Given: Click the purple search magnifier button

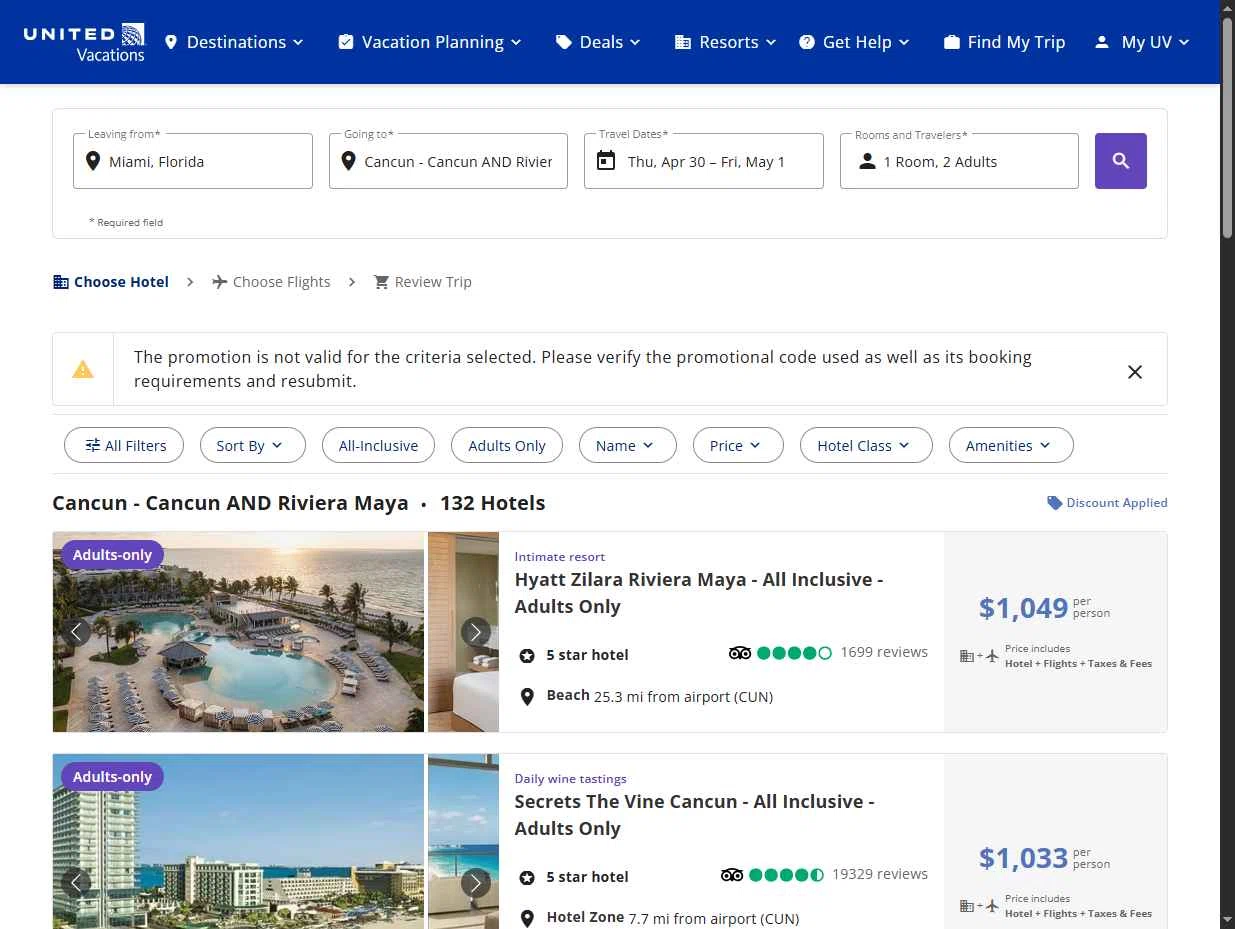Looking at the screenshot, I should click(1120, 161).
